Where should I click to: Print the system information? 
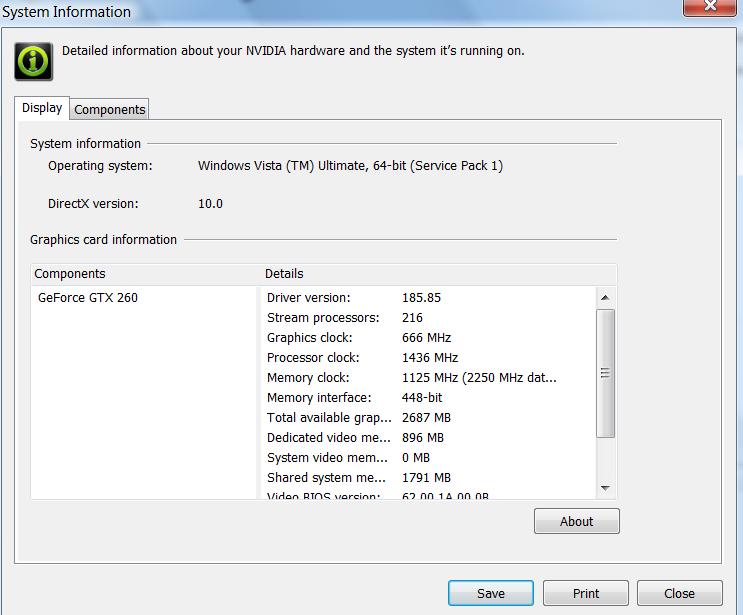[x=586, y=593]
